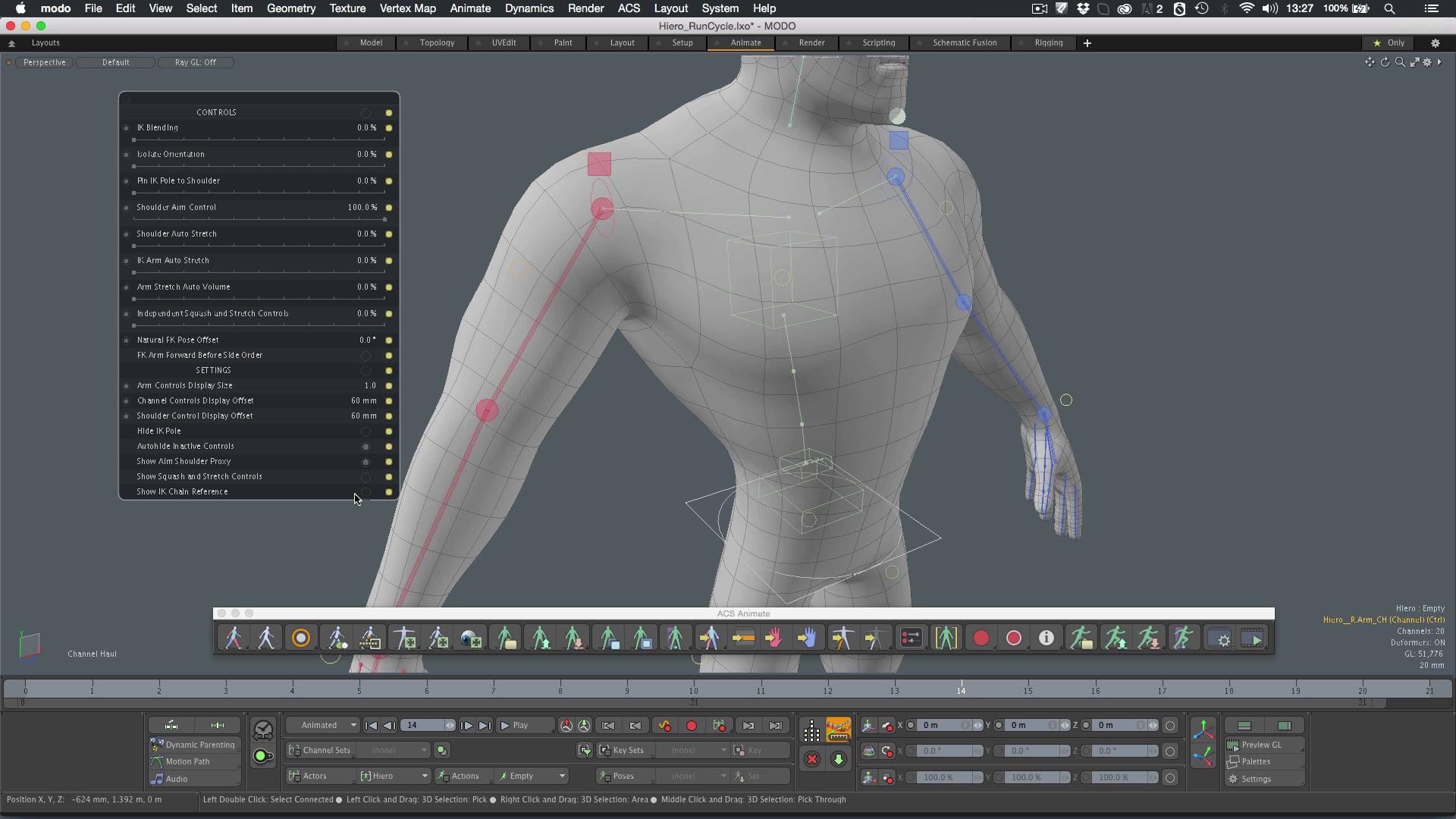Click the first walking figure icon in ACS Animate
Screen dimensions: 1456x819
point(234,639)
